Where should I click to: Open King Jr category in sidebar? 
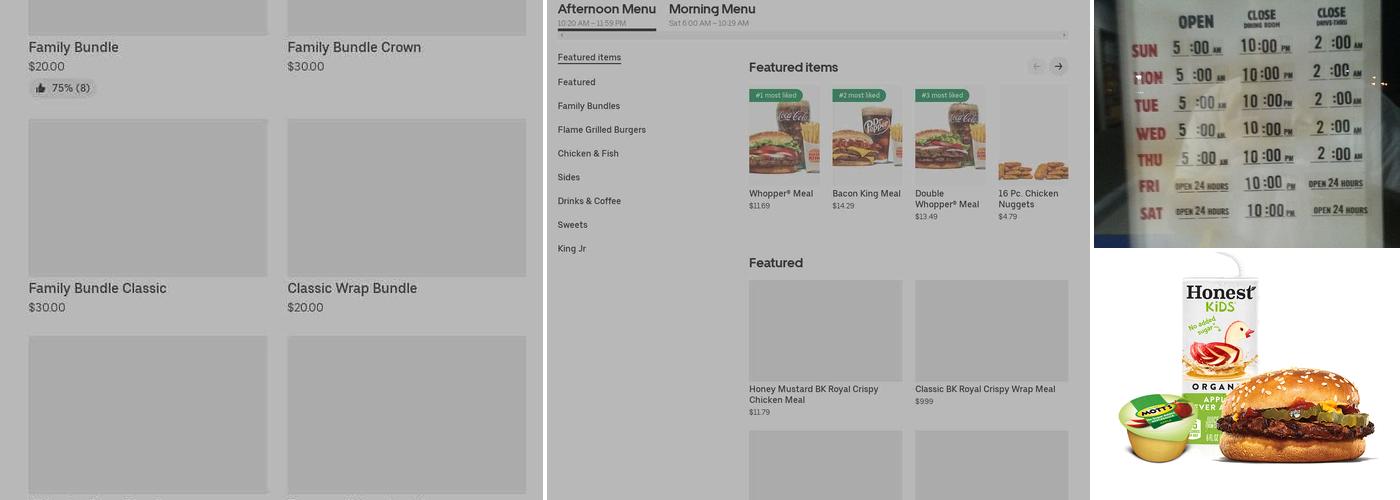click(571, 249)
